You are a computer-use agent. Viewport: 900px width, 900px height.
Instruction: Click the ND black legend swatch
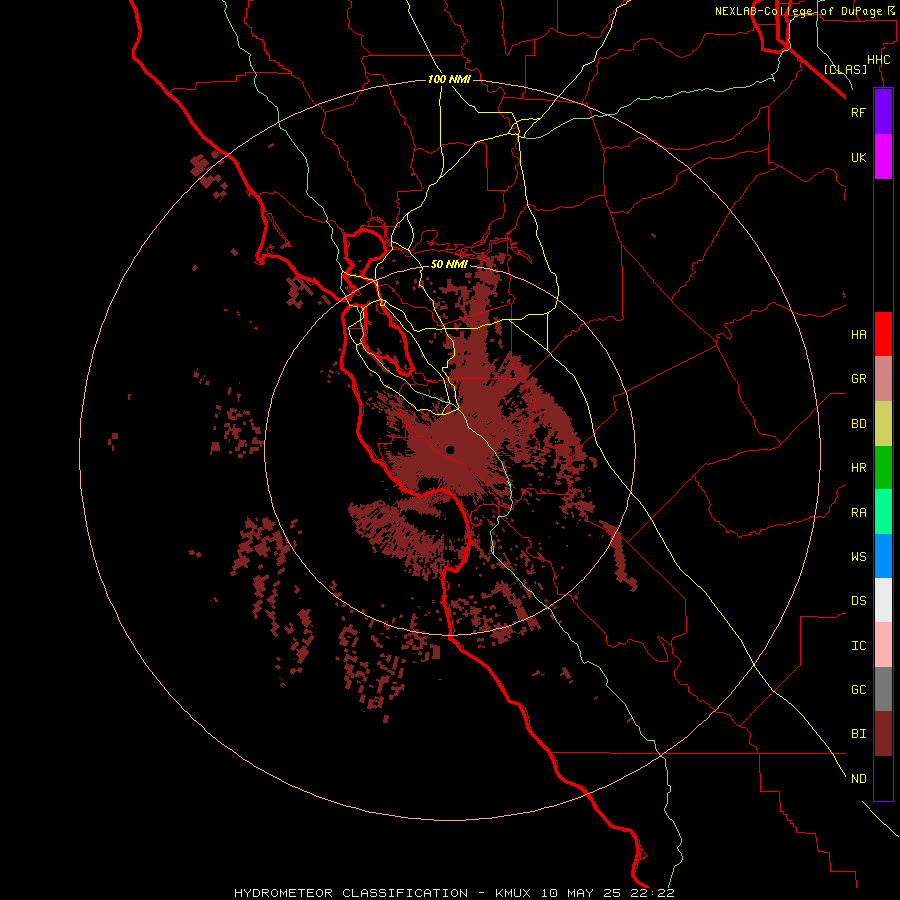883,778
